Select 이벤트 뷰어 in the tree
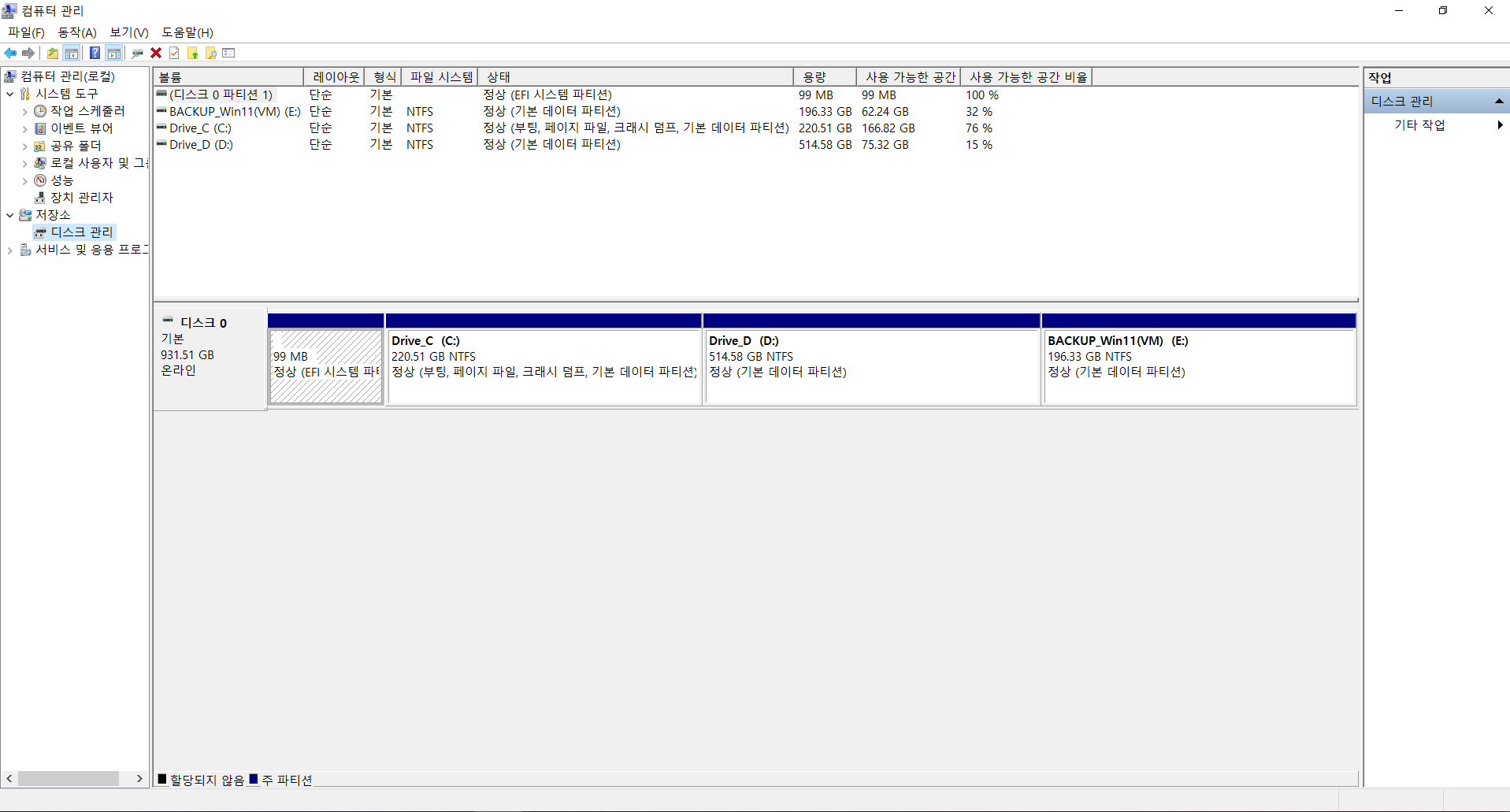Viewport: 1510px width, 812px height. tap(82, 128)
